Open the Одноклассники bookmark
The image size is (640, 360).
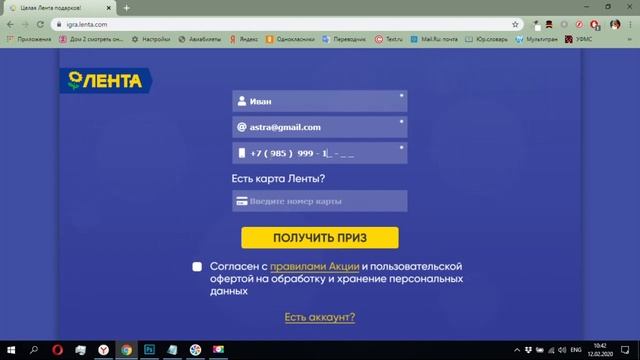(x=290, y=39)
